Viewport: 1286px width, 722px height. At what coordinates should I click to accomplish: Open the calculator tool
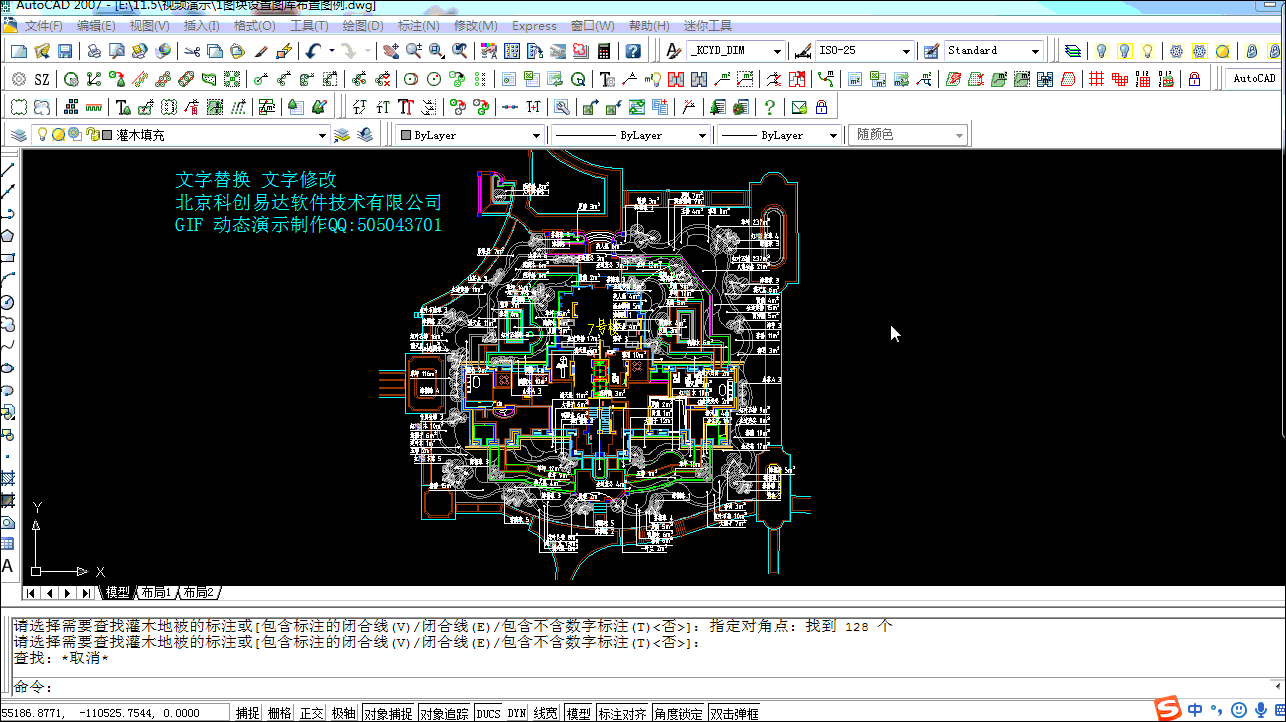pyautogui.click(x=604, y=51)
